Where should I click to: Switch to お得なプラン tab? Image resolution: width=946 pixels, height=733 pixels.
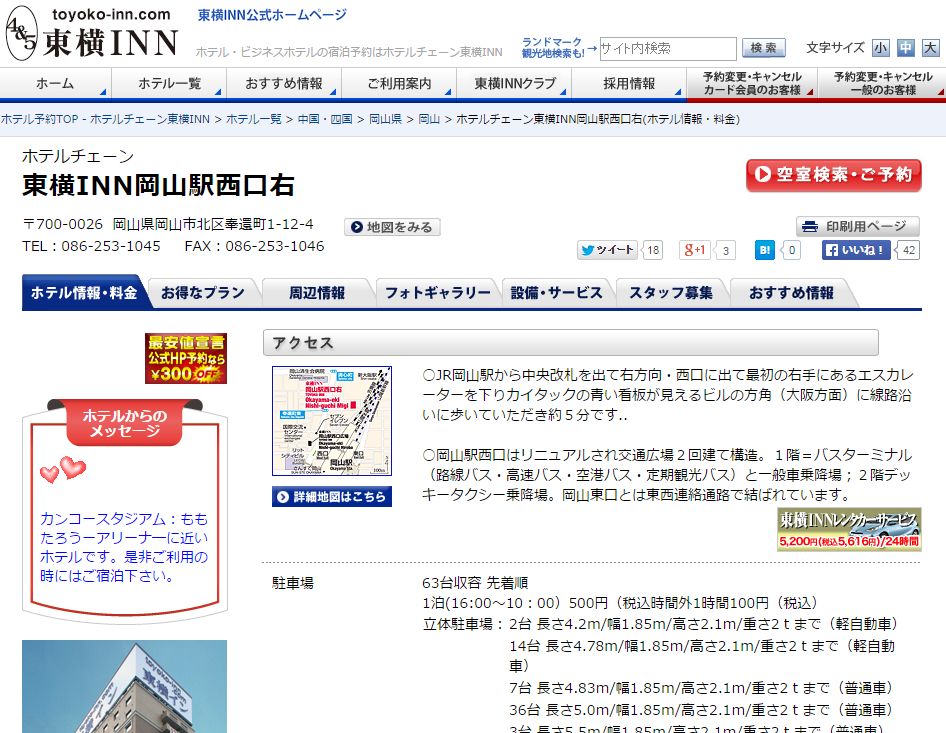tap(203, 293)
